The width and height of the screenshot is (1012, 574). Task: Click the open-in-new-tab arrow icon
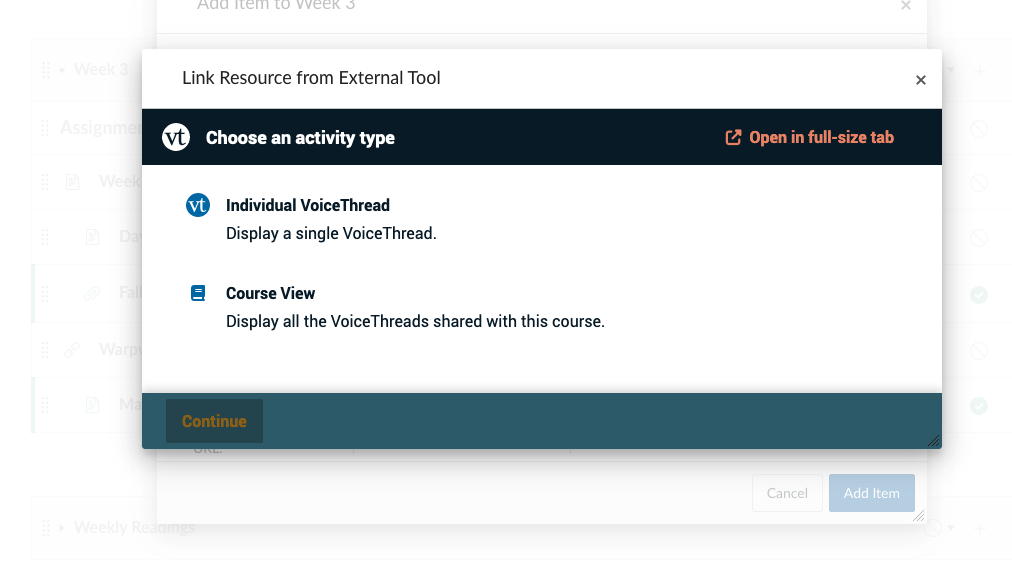pyautogui.click(x=733, y=138)
